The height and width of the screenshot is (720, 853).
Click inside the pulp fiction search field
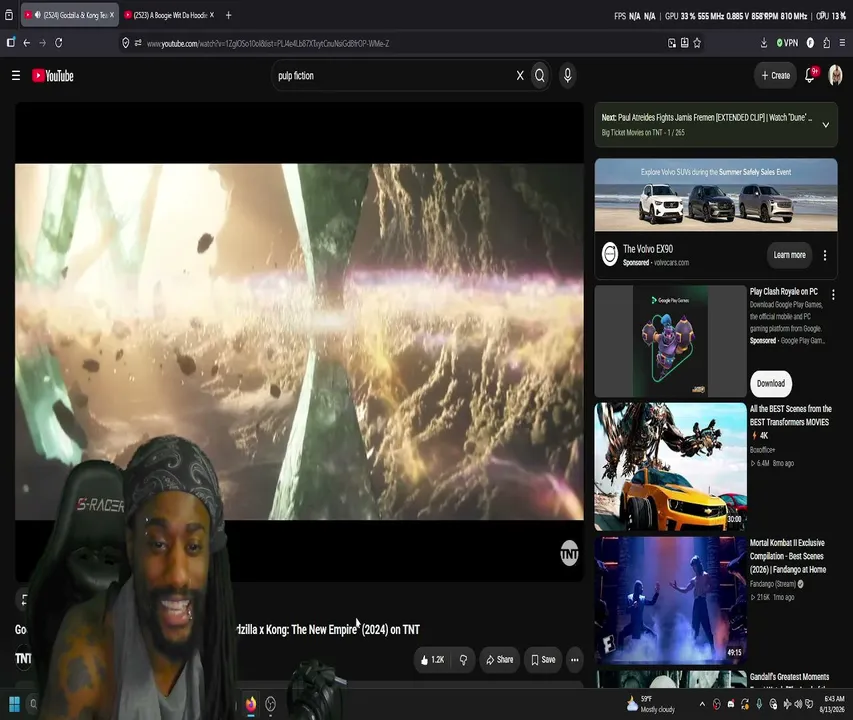click(x=392, y=76)
